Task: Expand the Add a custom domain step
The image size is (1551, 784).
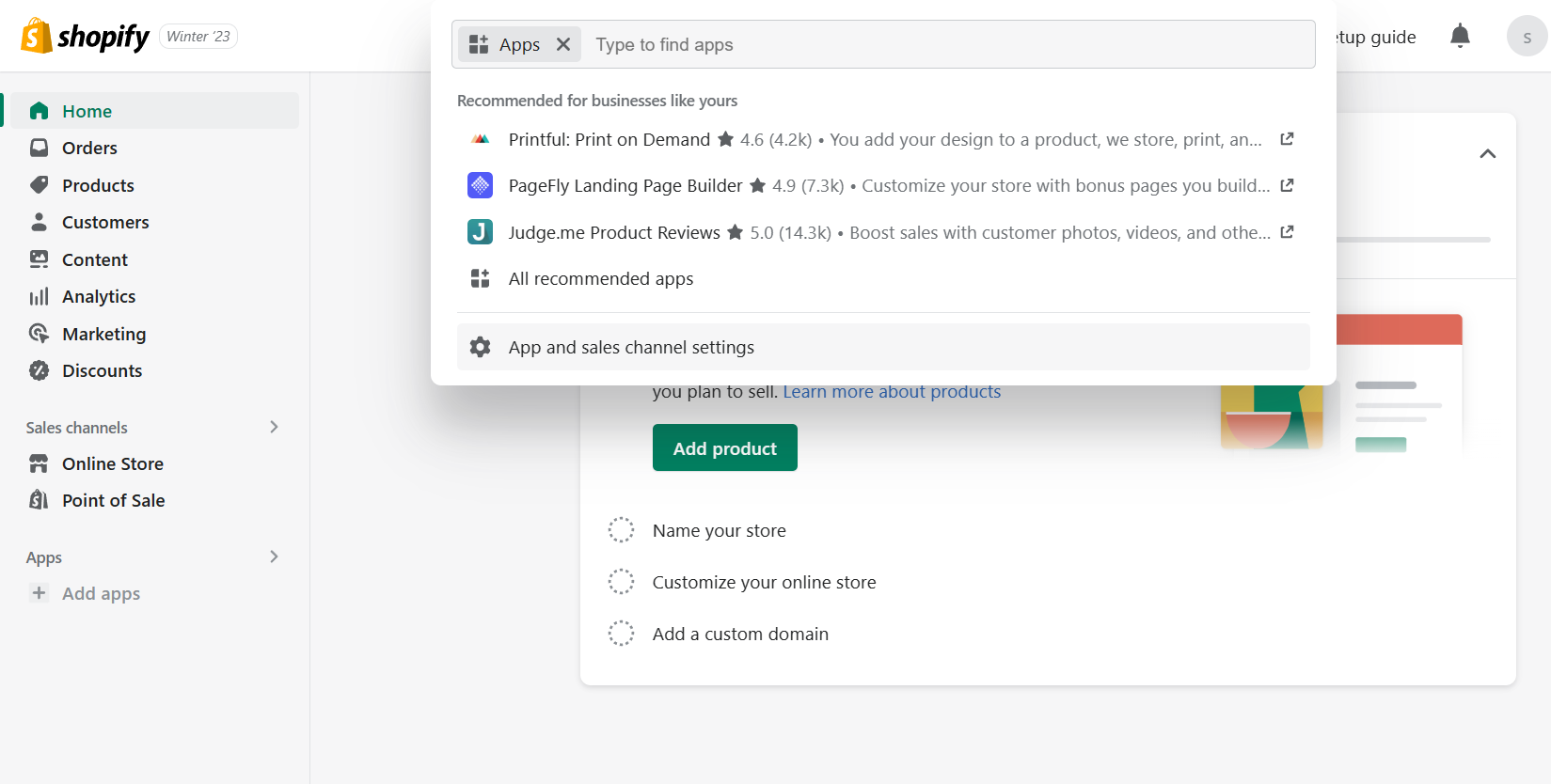Action: pos(741,634)
